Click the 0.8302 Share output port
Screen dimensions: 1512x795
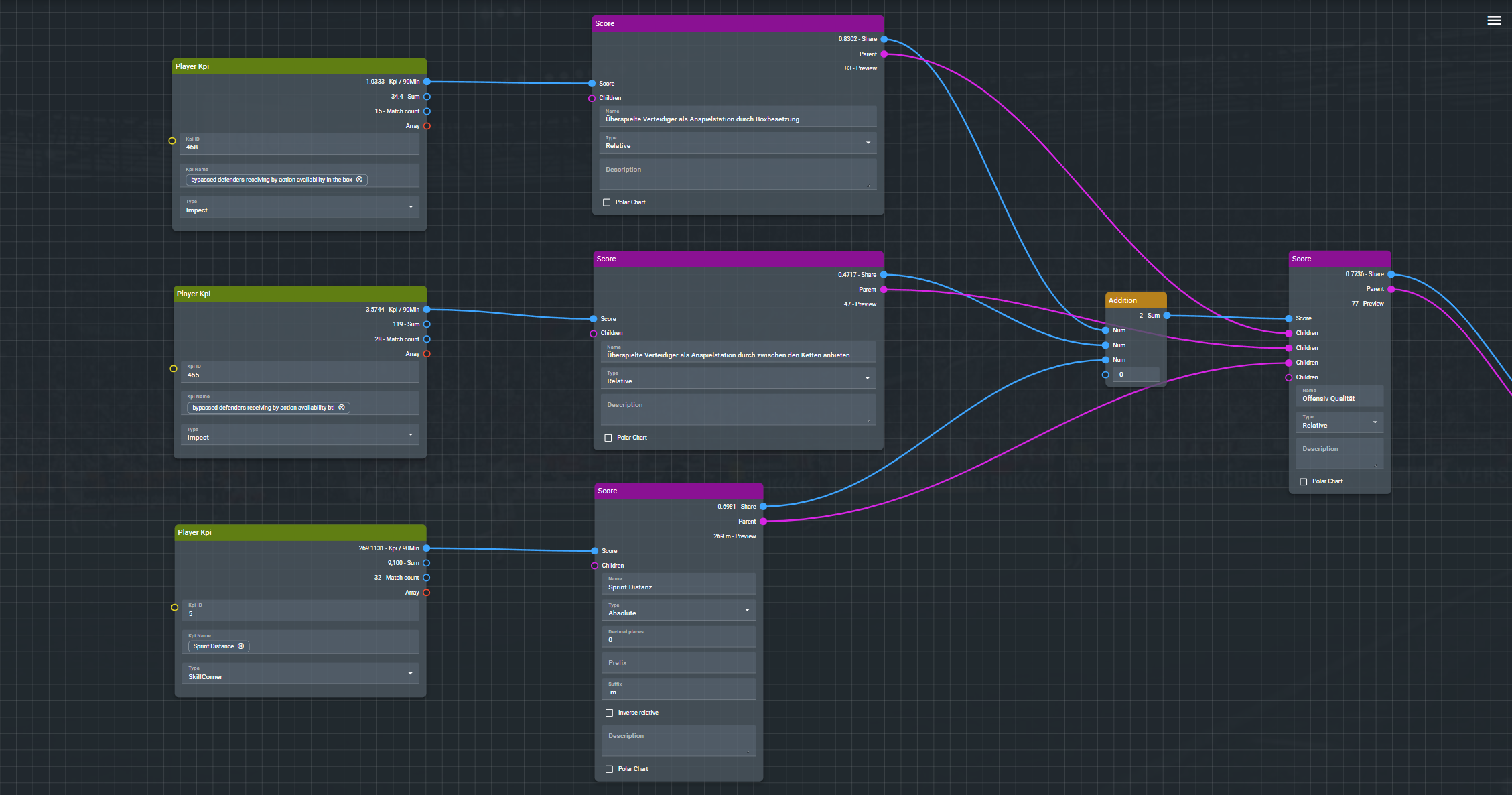coord(884,39)
